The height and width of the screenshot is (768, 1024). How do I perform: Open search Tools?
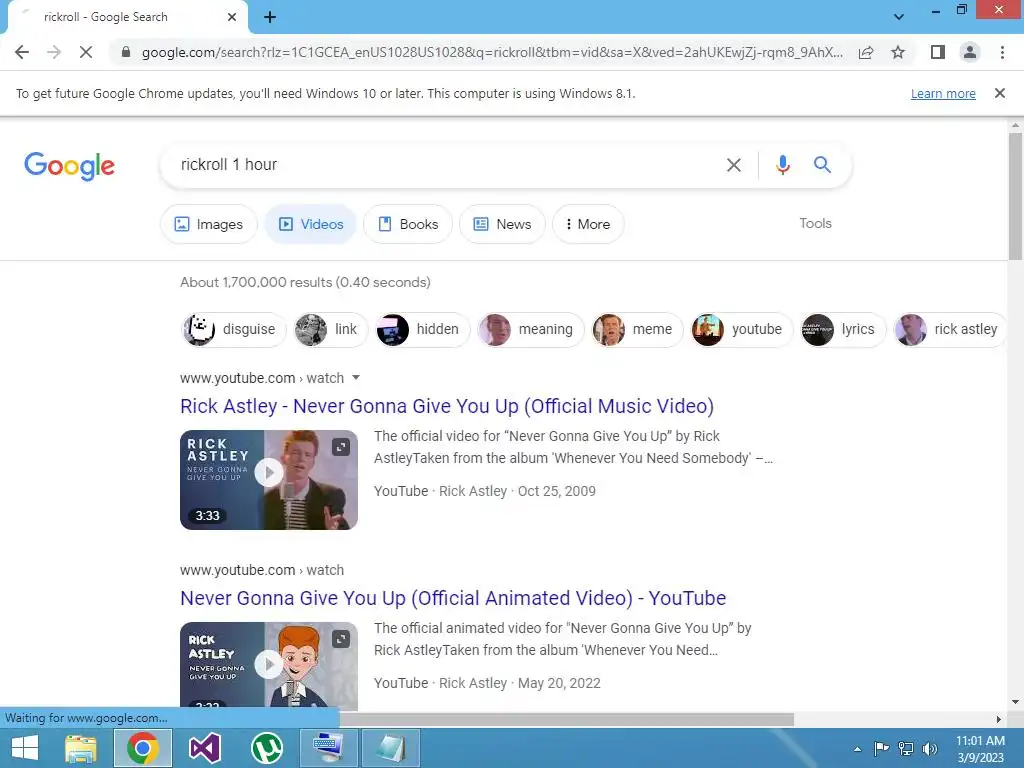coord(815,223)
